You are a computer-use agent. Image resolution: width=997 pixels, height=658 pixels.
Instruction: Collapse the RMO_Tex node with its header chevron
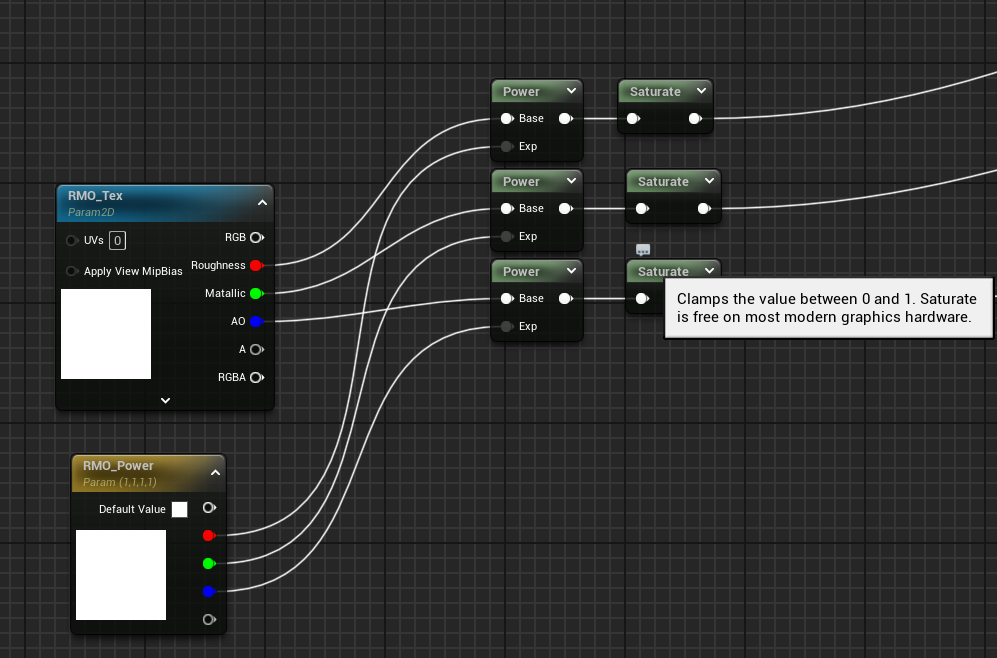pos(262,203)
